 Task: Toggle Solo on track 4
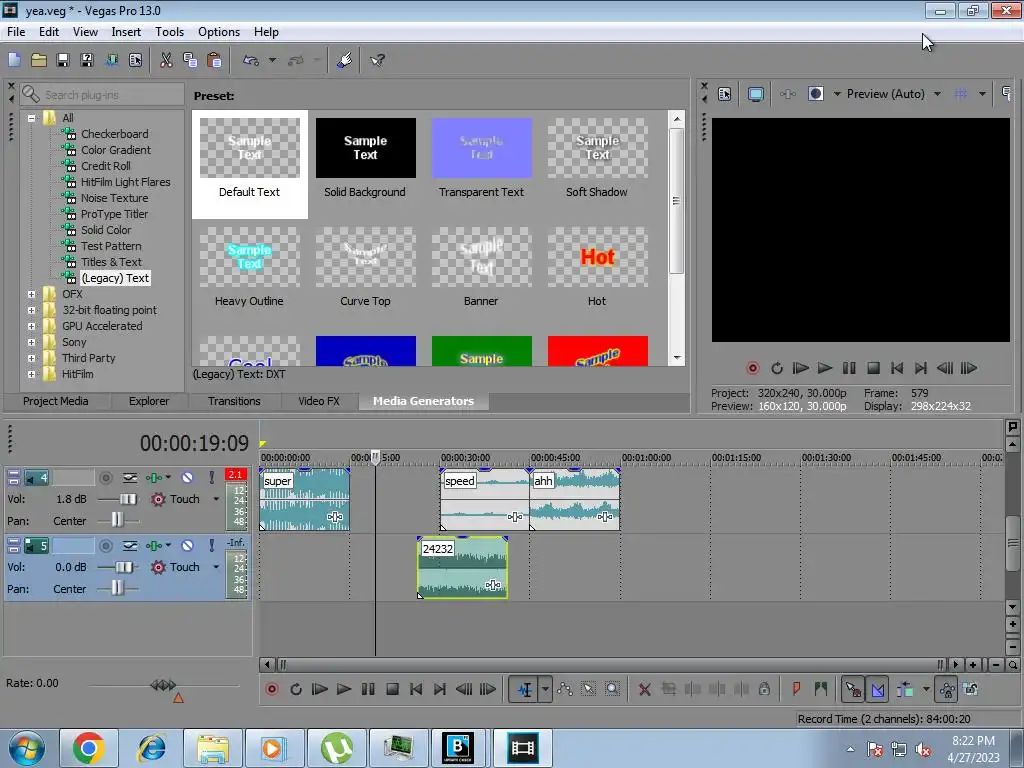(x=211, y=477)
